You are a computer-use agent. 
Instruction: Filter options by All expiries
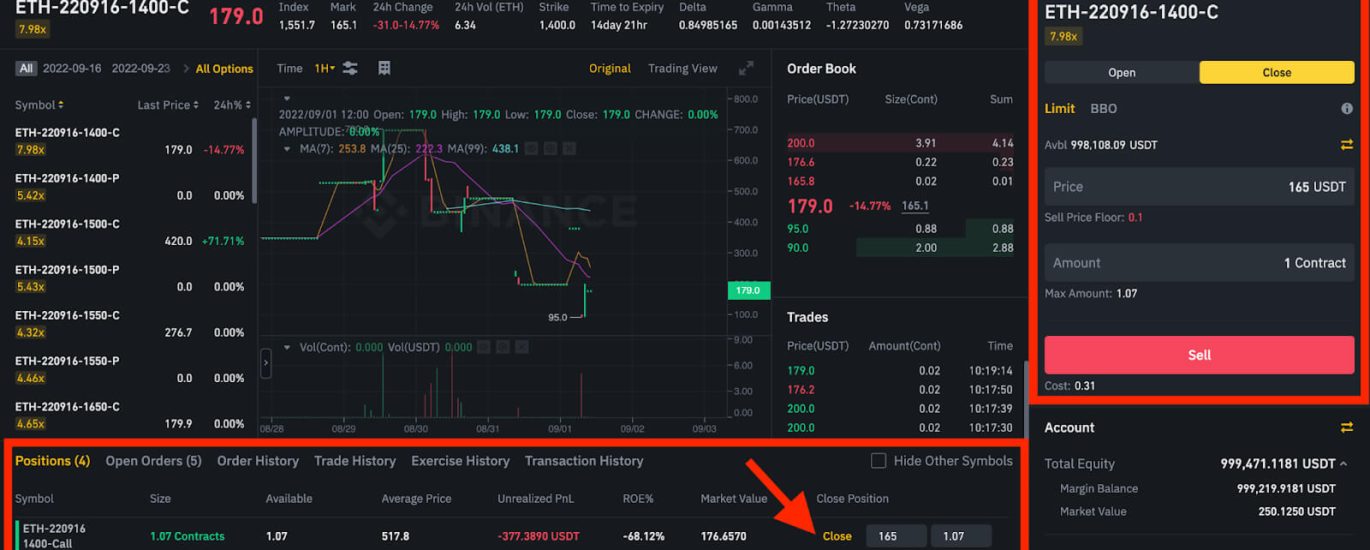coord(26,68)
